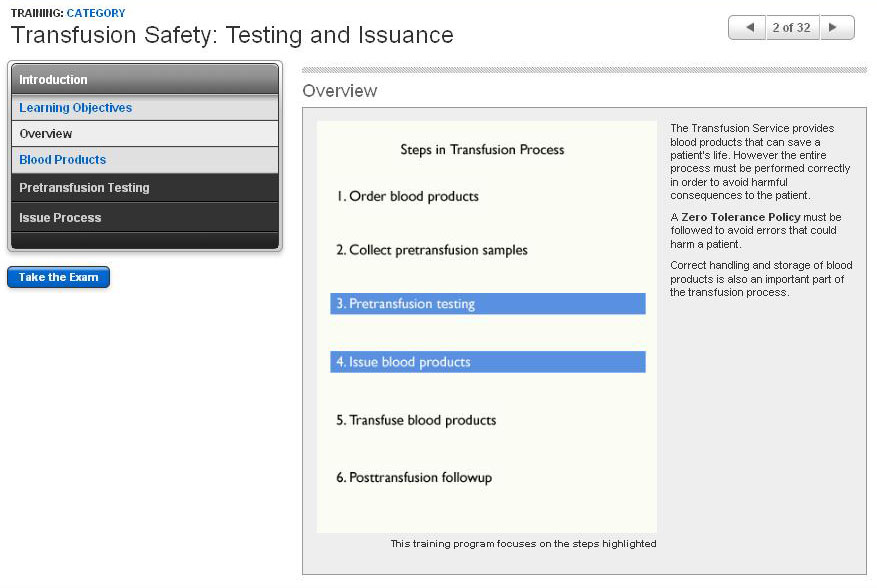Collapse the Introduction section header
The image size is (877, 588).
point(145,80)
